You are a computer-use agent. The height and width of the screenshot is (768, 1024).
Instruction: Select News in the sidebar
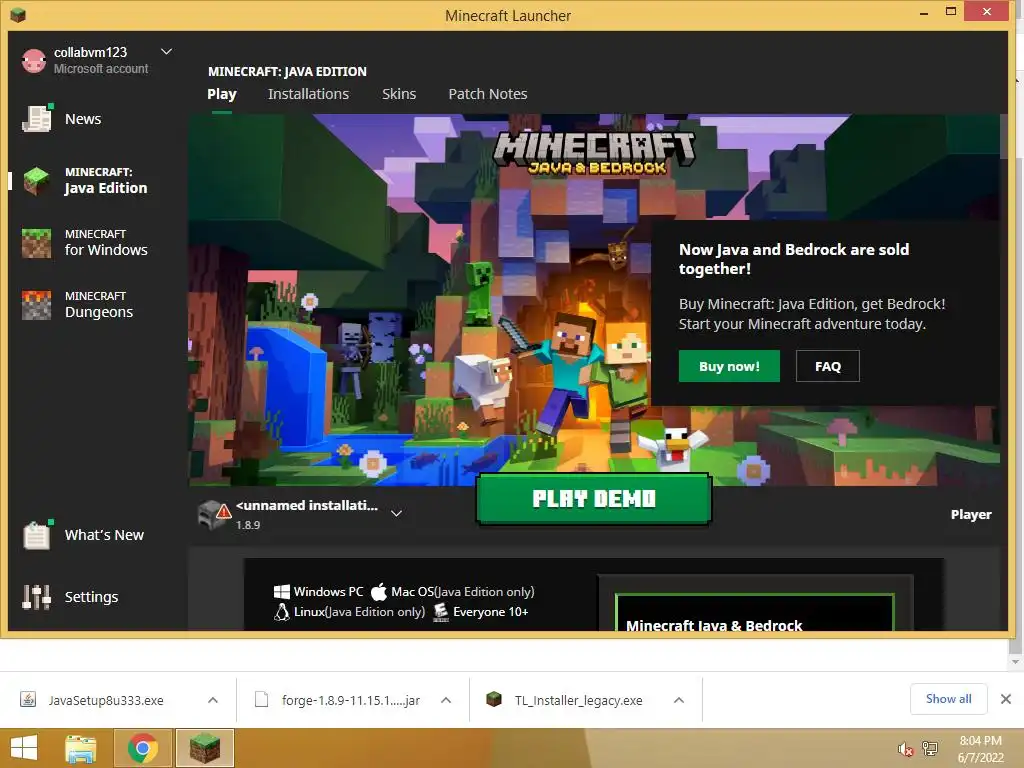[x=83, y=119]
